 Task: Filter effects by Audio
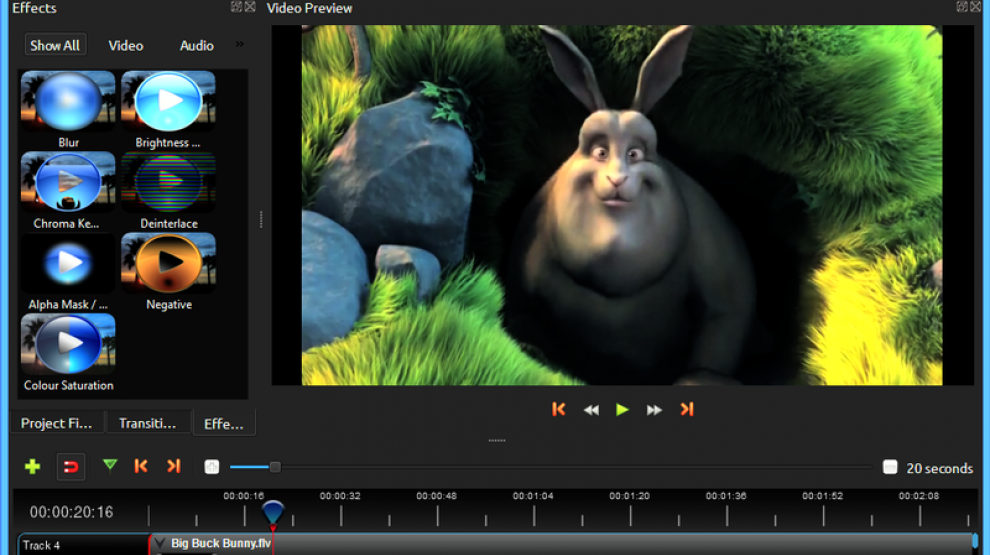pos(196,45)
